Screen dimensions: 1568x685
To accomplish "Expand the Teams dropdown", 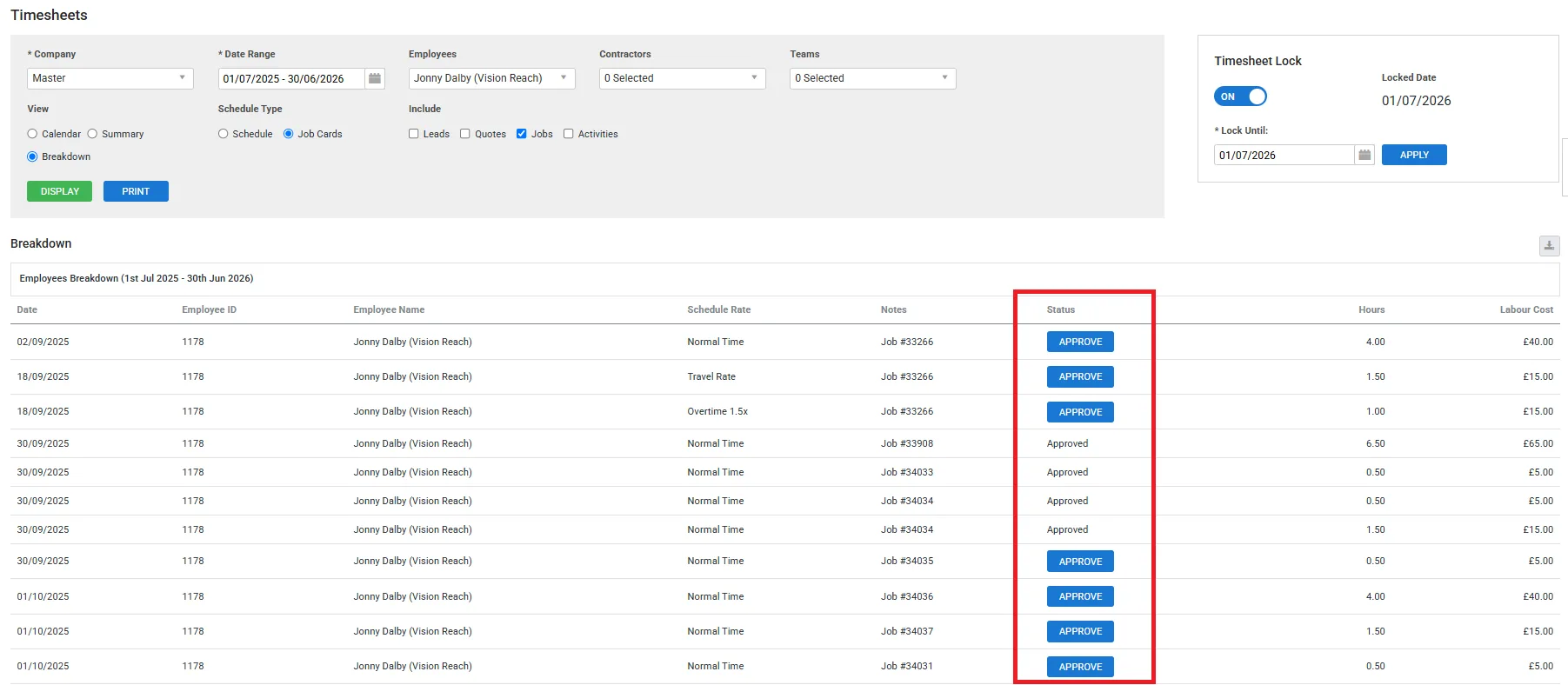I will pos(873,78).
